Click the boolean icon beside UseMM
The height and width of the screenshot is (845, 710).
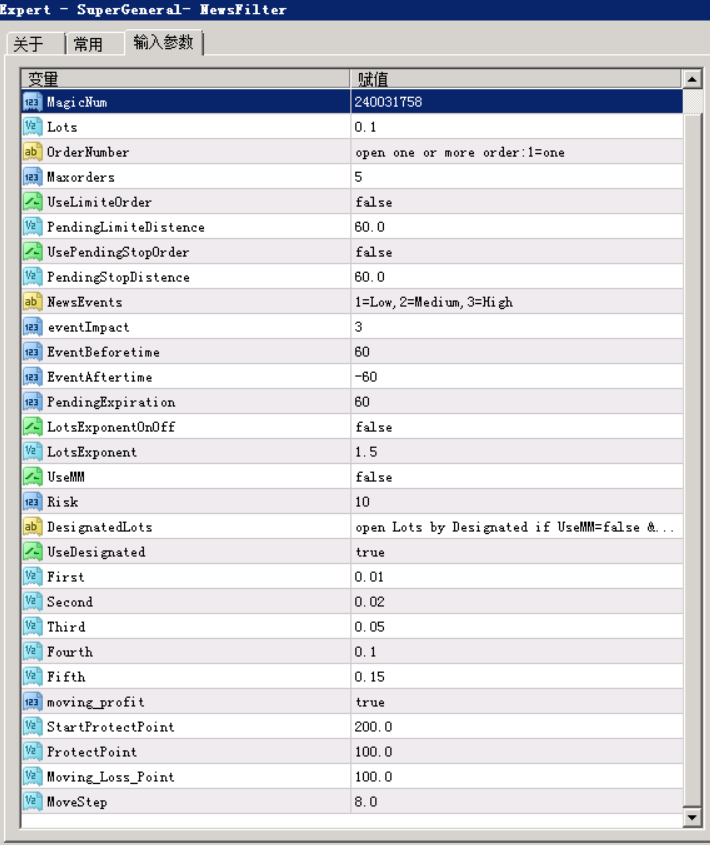coord(32,476)
